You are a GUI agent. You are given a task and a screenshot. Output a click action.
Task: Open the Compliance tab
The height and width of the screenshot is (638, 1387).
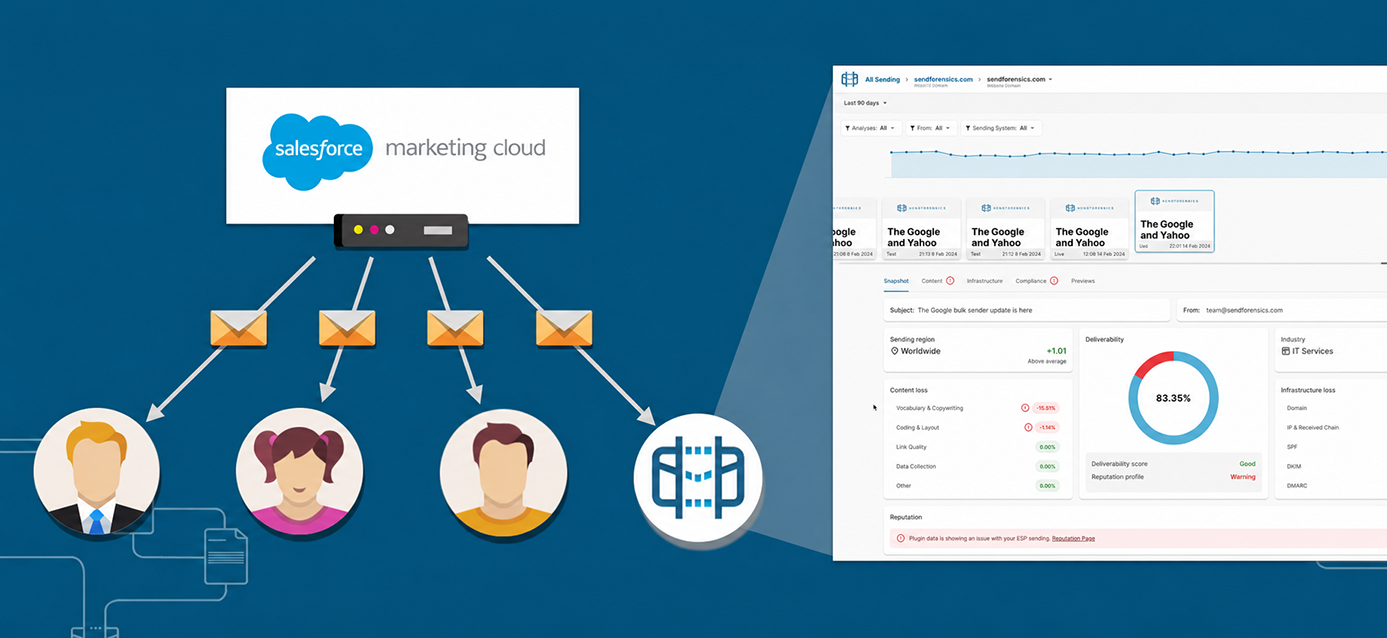tap(1031, 281)
